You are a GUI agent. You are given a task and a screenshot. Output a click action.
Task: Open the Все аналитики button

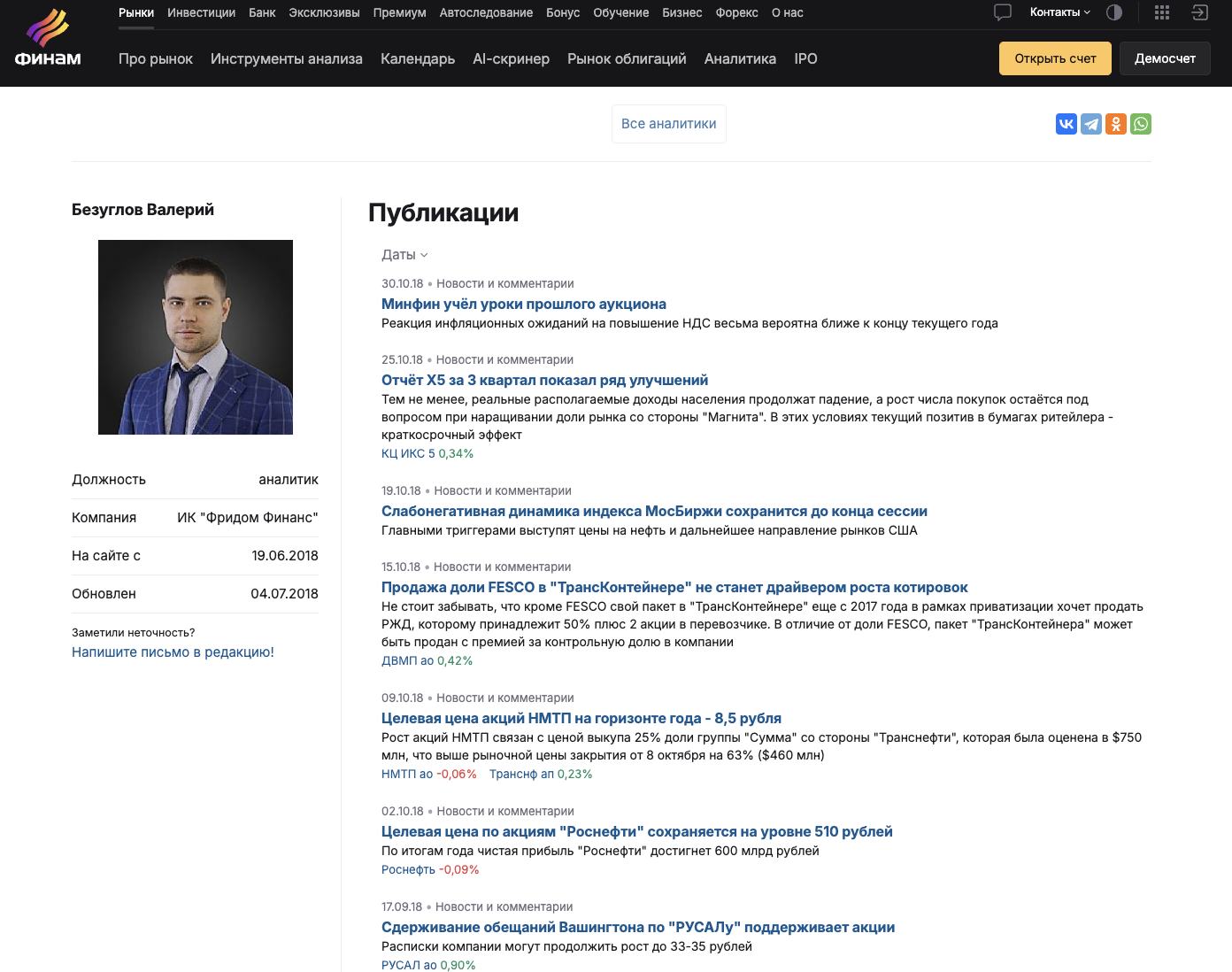click(x=668, y=124)
